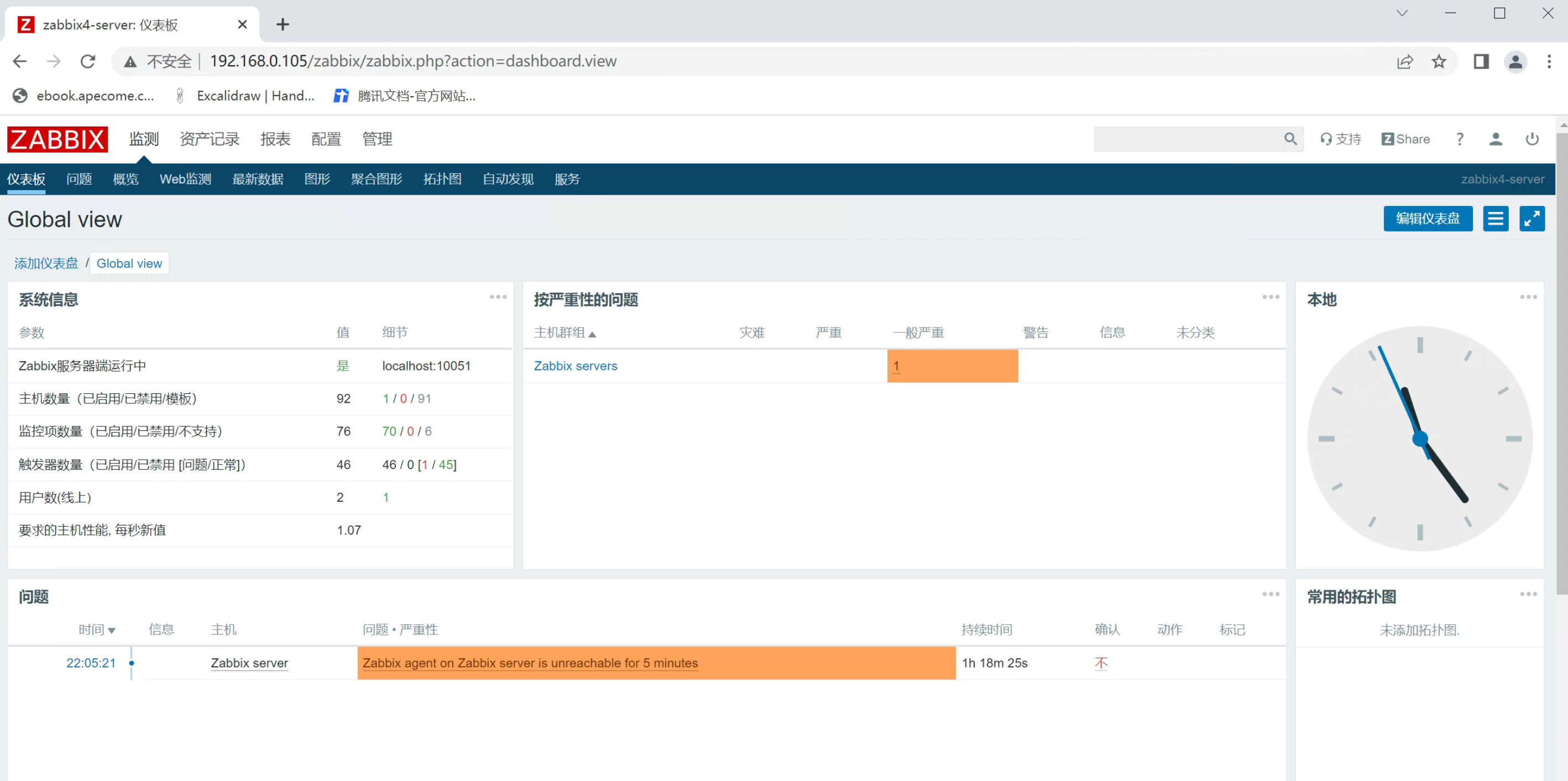This screenshot has width=1568, height=781.
Task: Open the 配置 top menu
Action: pos(326,139)
